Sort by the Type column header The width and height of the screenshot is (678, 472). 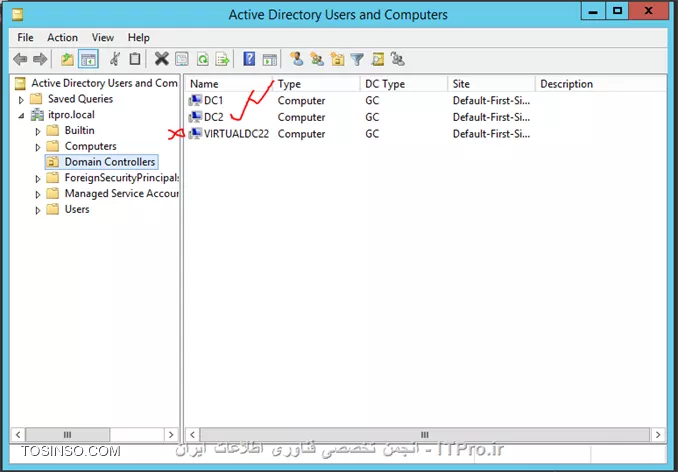click(317, 84)
